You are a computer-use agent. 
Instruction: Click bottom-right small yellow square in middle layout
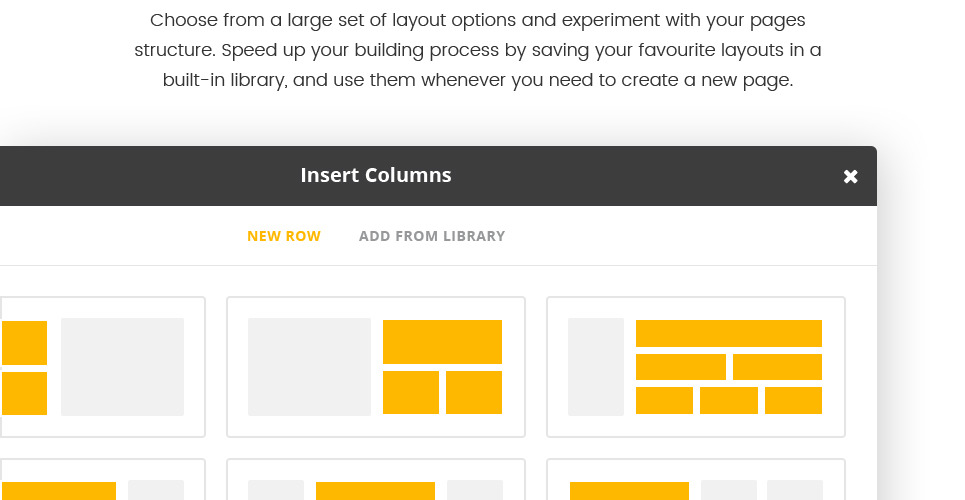pos(473,392)
